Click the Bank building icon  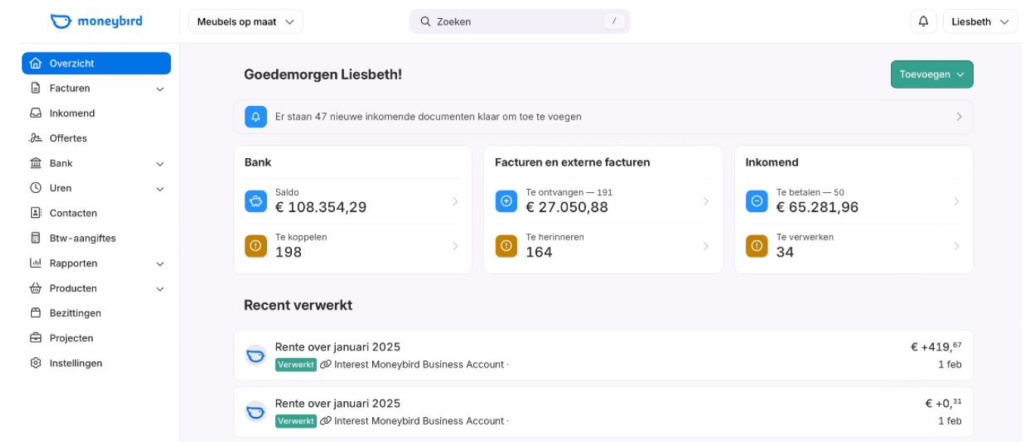coord(36,163)
